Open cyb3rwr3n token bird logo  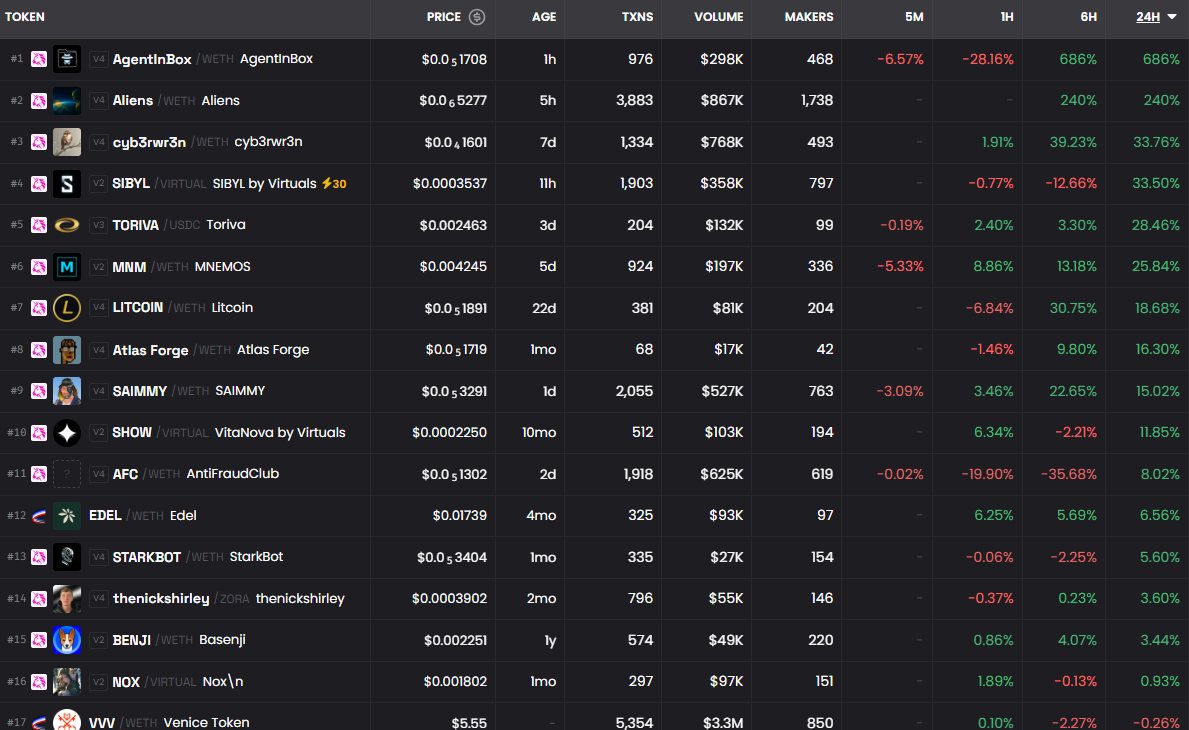67,142
